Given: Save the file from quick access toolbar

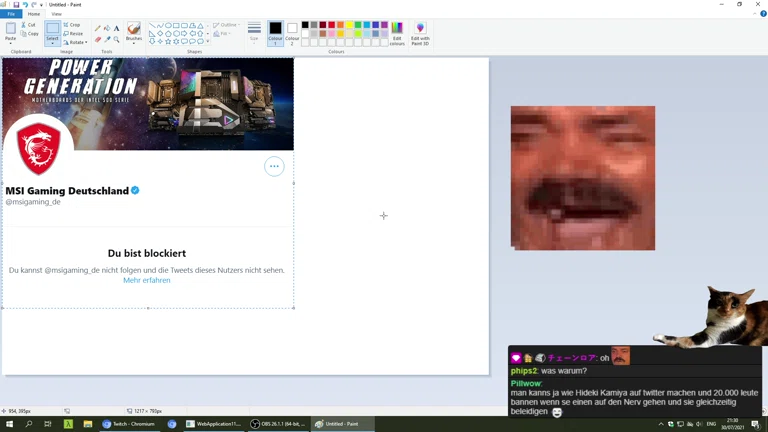Looking at the screenshot, I should pos(16,4).
